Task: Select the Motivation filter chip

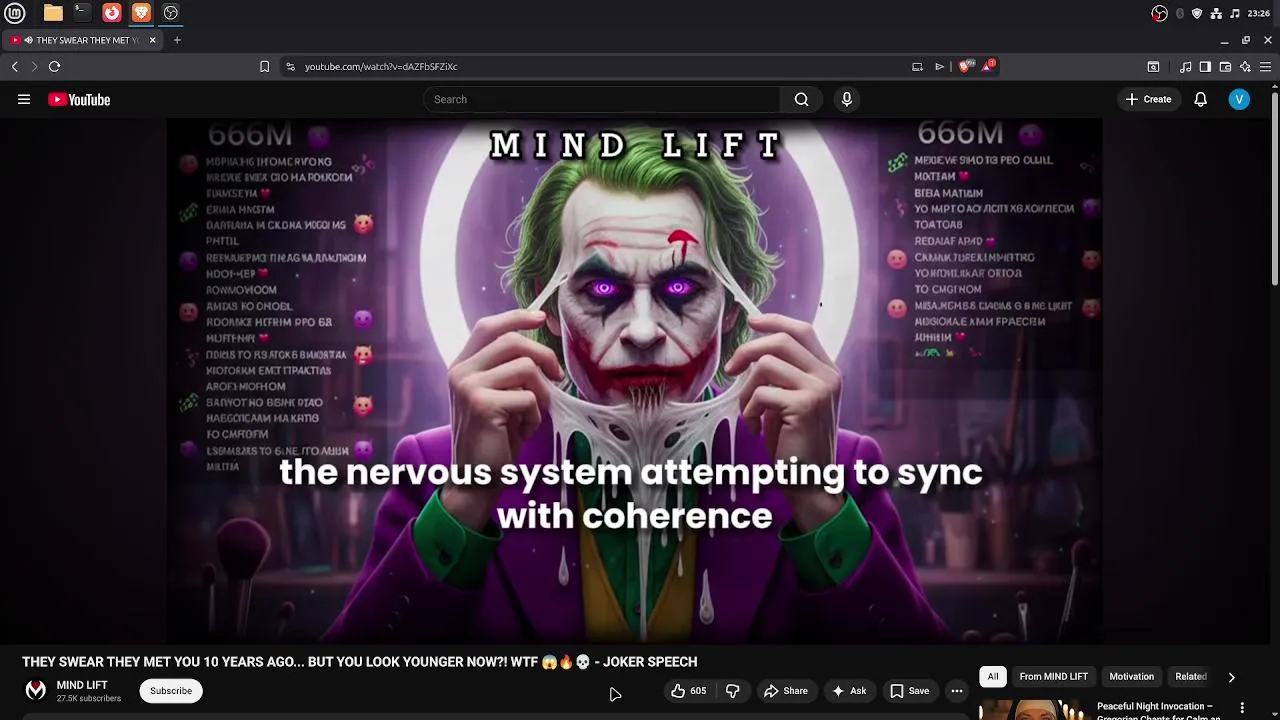Action: (x=1131, y=677)
